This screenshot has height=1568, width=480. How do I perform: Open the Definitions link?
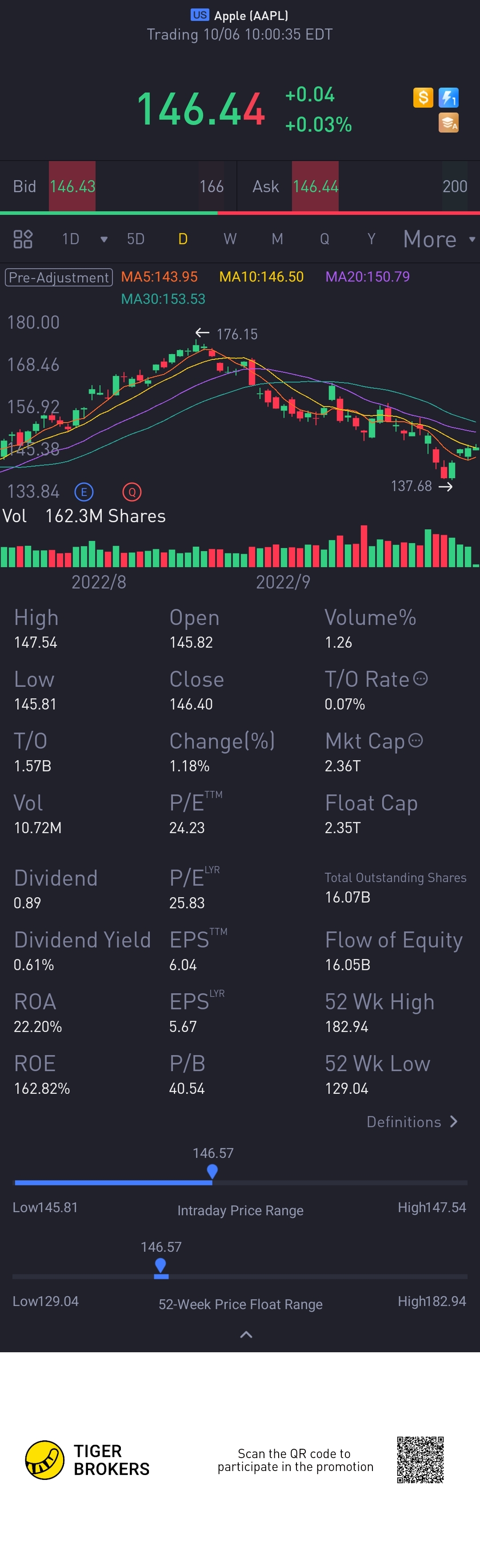tap(412, 1122)
